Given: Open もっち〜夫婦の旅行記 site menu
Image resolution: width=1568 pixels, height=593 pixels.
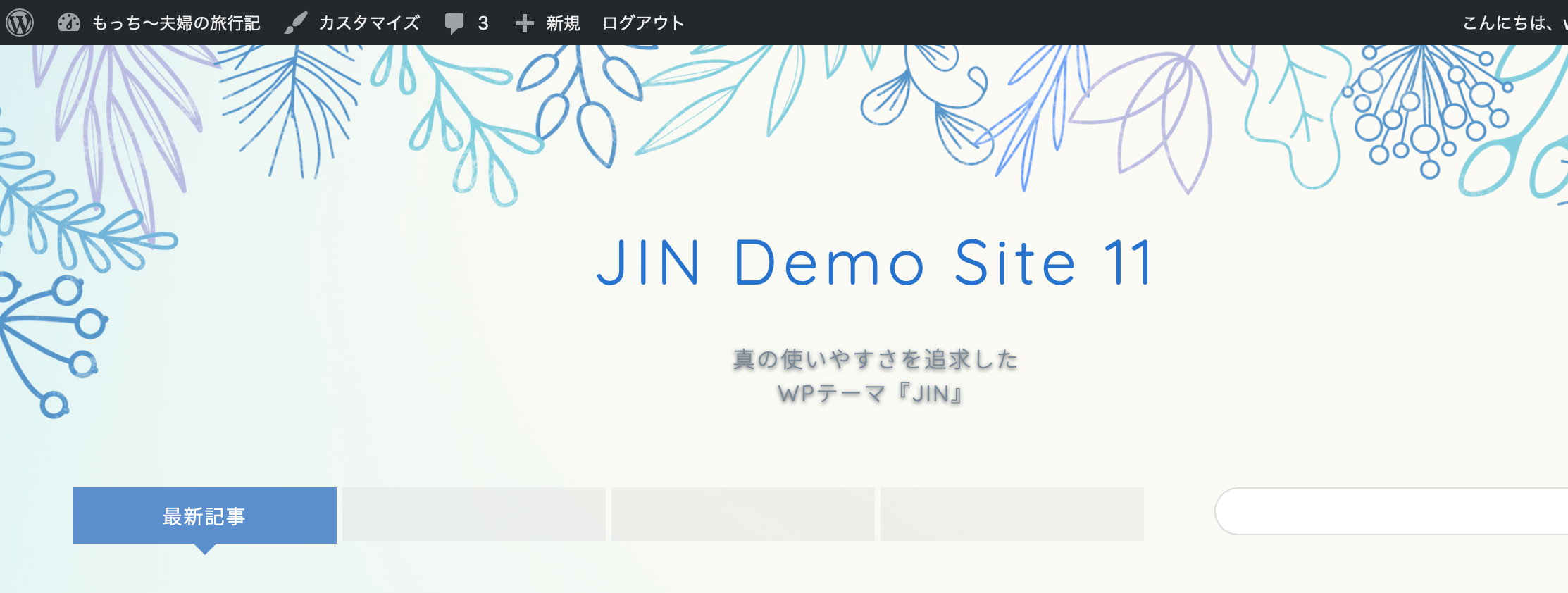Looking at the screenshot, I should click(176, 23).
